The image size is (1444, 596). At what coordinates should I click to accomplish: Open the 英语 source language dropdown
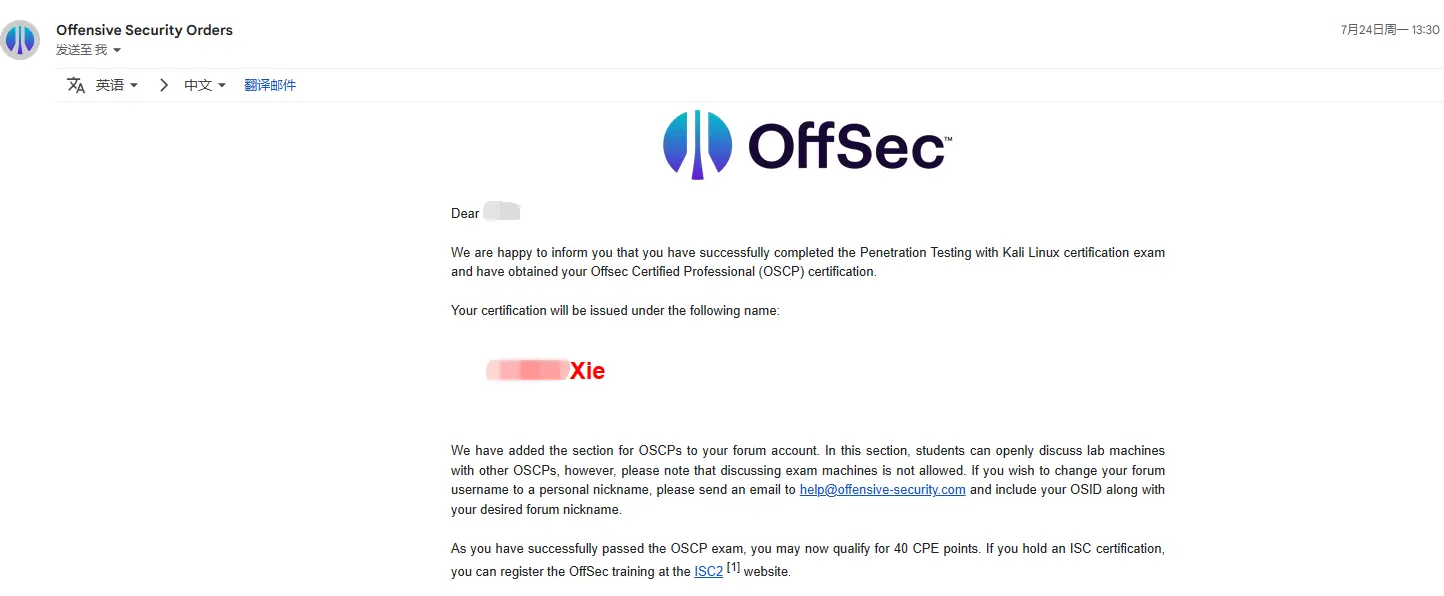coord(116,85)
